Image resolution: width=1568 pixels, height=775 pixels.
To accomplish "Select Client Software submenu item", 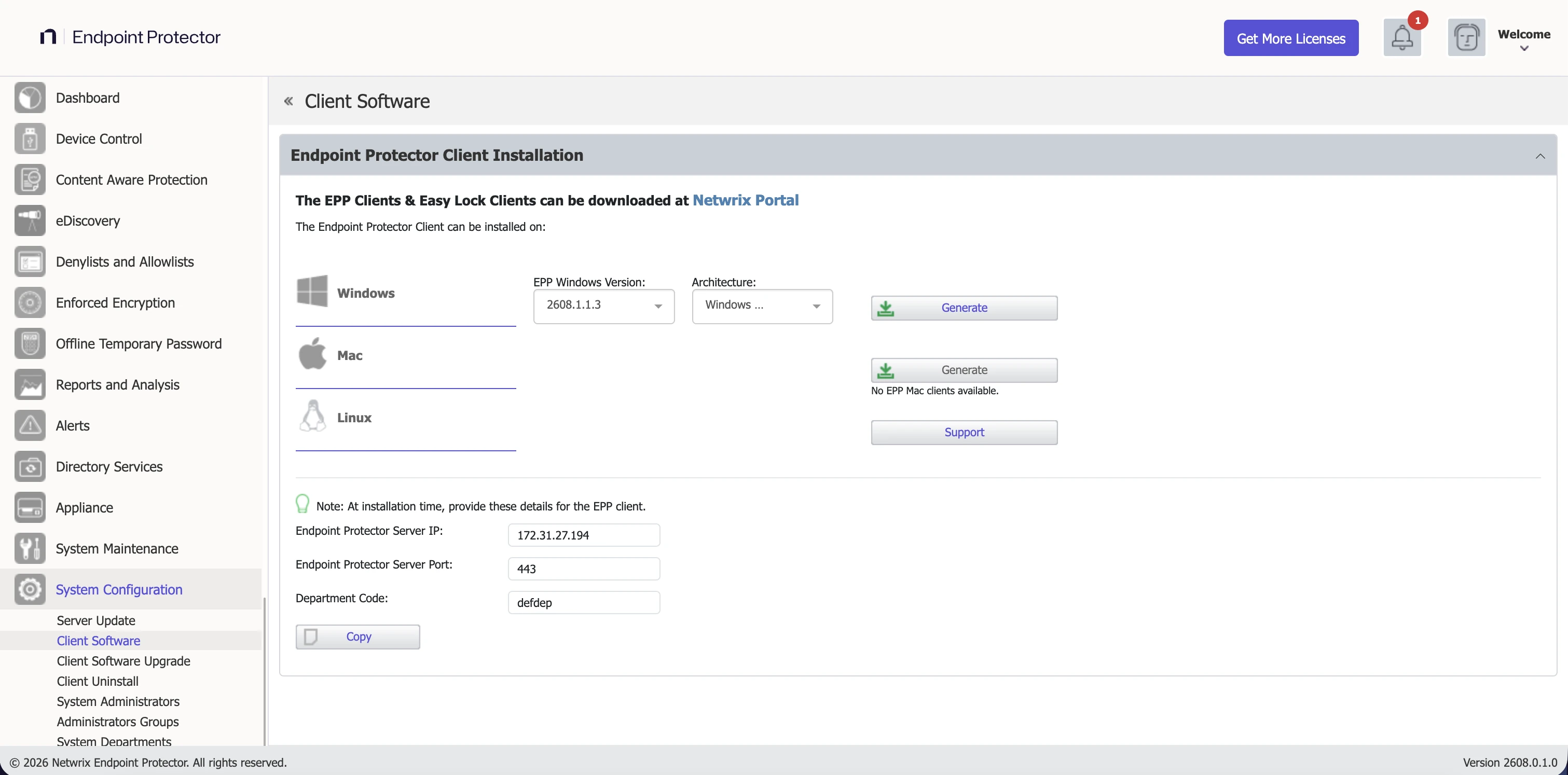I will (98, 641).
